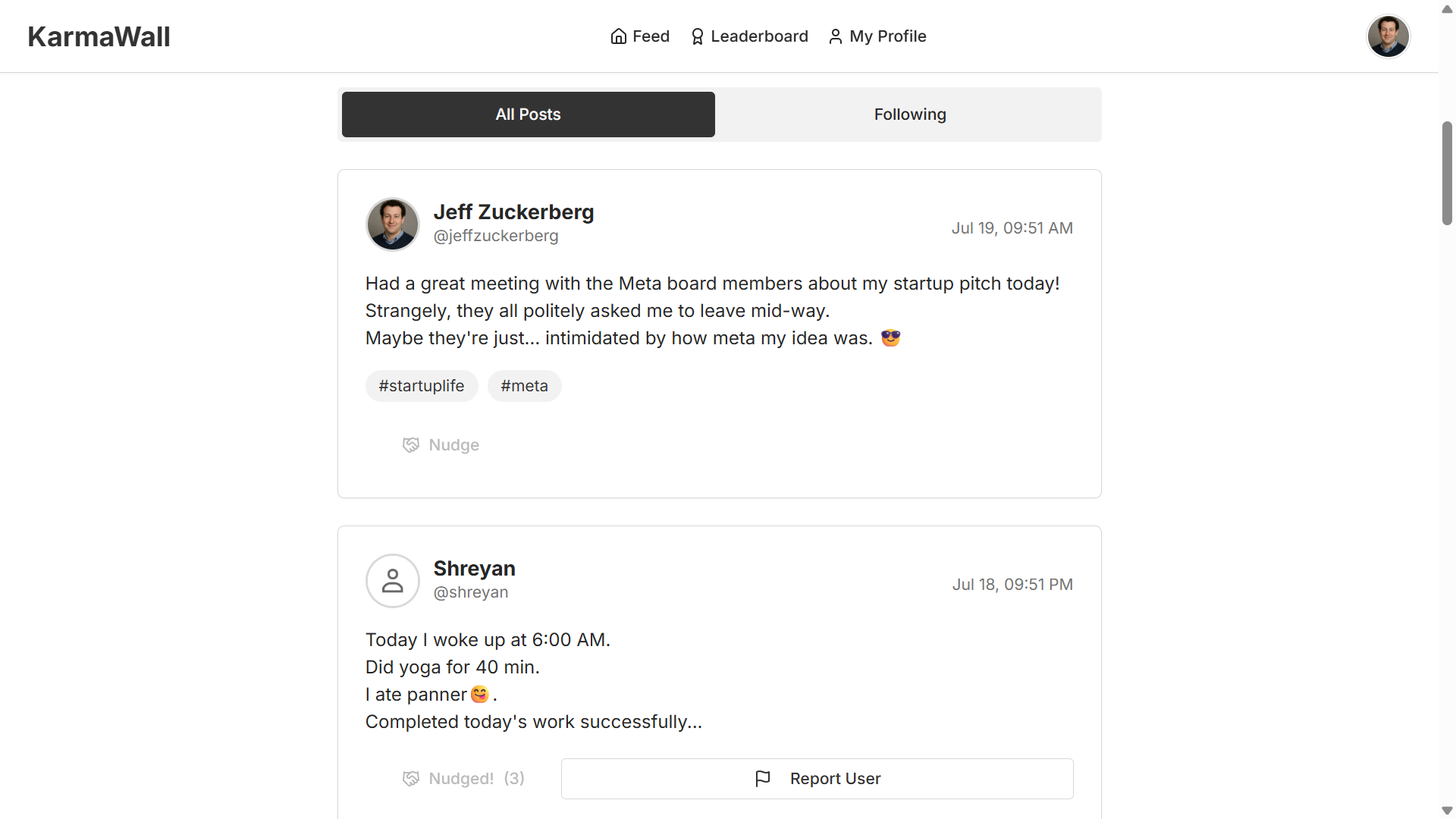Click the handshake icon on Jeff's Nudge
The width and height of the screenshot is (1456, 819).
click(x=410, y=445)
